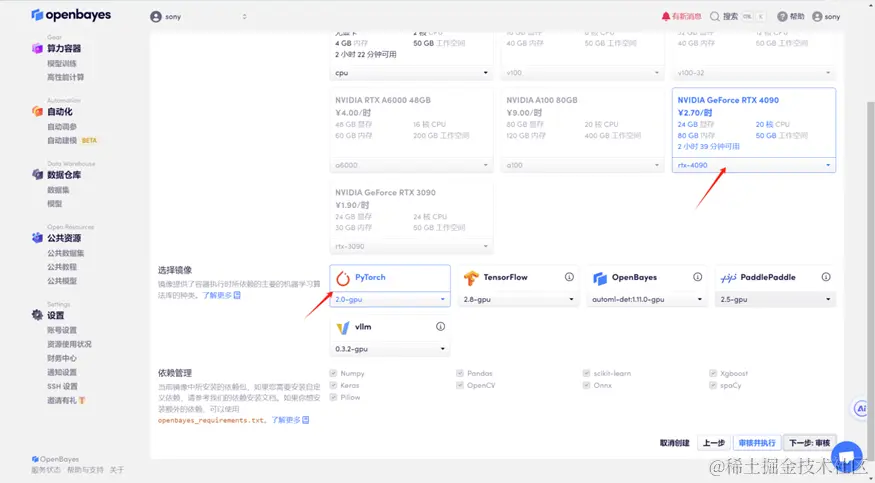Expand the sony workspace switcher arrows
Image resolution: width=875 pixels, height=483 pixels.
(x=244, y=17)
